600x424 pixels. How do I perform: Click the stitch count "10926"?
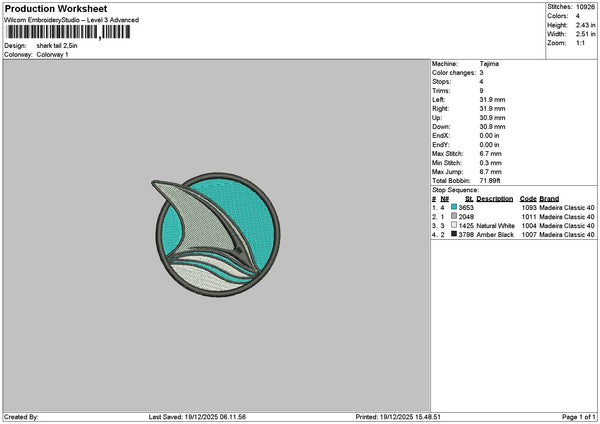tap(585, 7)
